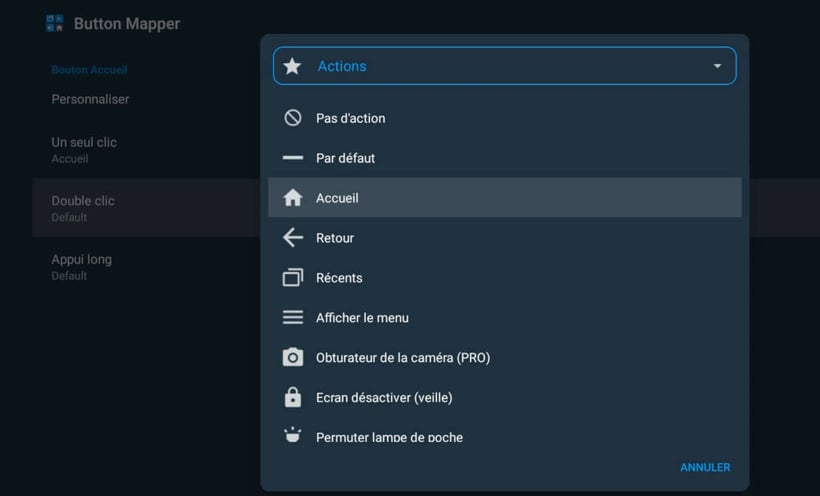
Task: Click the no-action prohibited circle icon
Action: coord(293,118)
